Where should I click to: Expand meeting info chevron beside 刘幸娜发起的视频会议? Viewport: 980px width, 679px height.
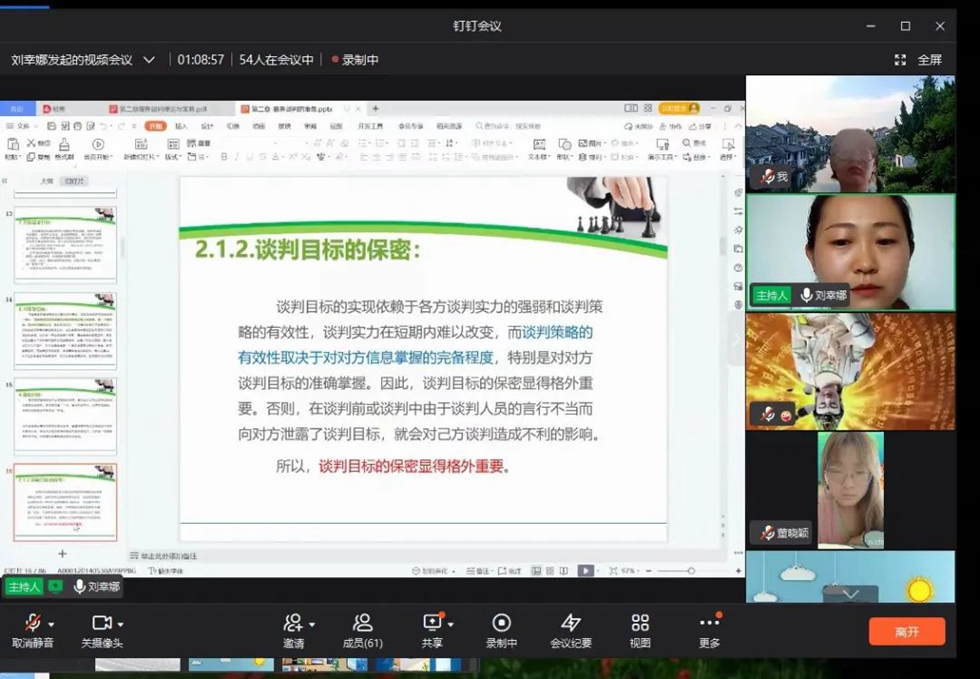click(x=149, y=60)
